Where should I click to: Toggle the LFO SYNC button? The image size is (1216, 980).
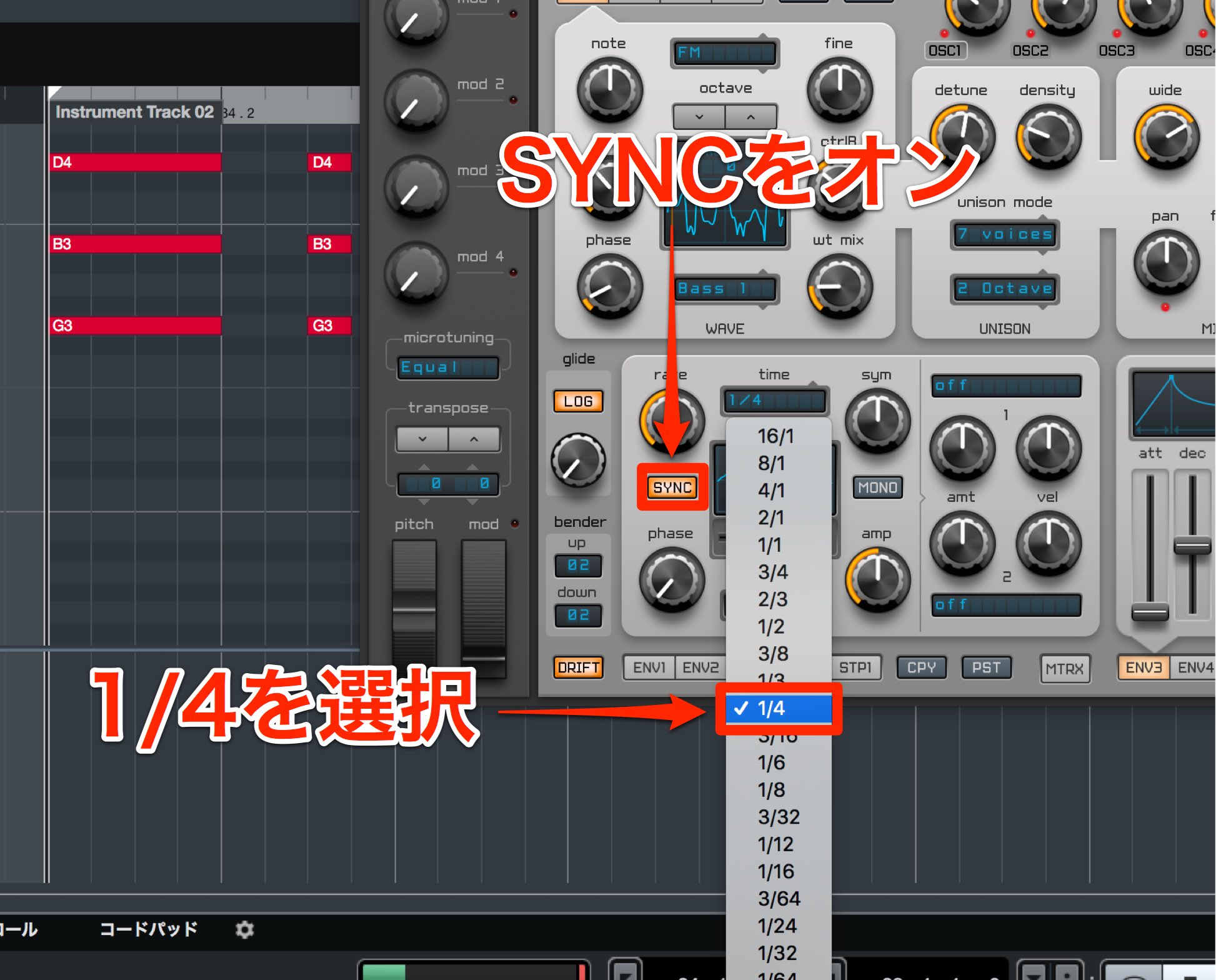pyautogui.click(x=672, y=487)
